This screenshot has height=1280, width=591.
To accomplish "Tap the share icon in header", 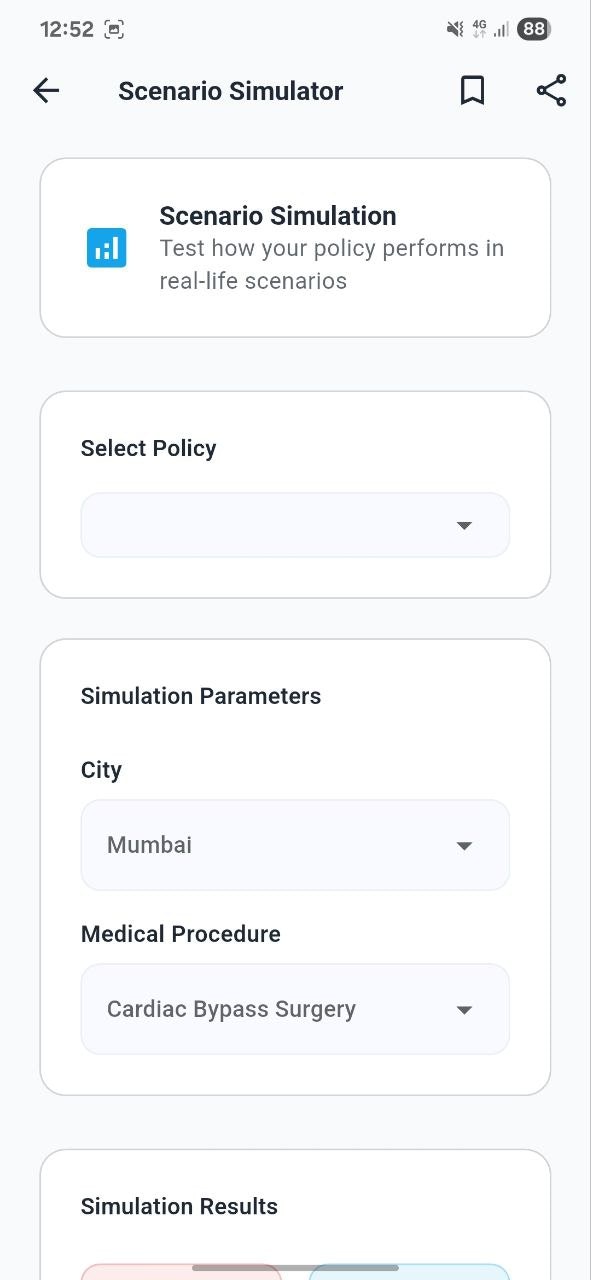I will (x=551, y=90).
